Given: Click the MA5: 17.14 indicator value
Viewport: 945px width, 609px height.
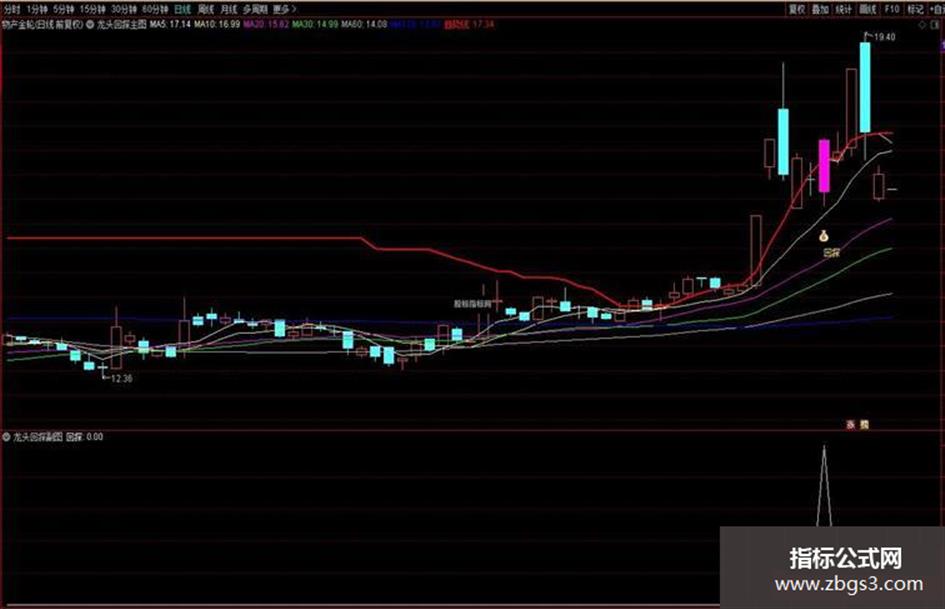Looking at the screenshot, I should click(171, 25).
